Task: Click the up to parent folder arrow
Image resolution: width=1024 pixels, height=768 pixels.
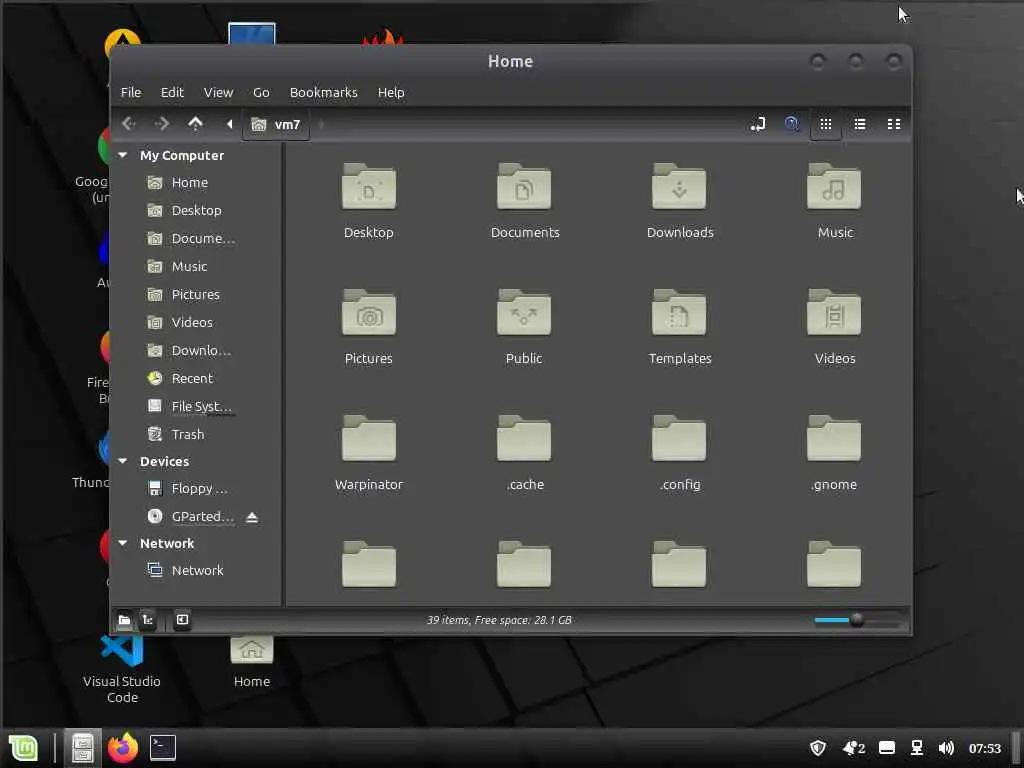Action: pos(195,124)
